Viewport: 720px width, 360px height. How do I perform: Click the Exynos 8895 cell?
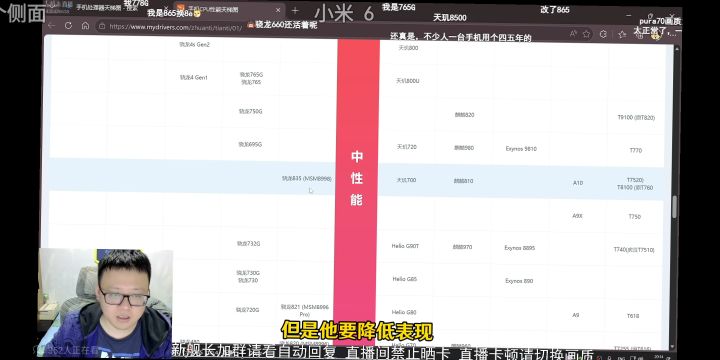519,248
